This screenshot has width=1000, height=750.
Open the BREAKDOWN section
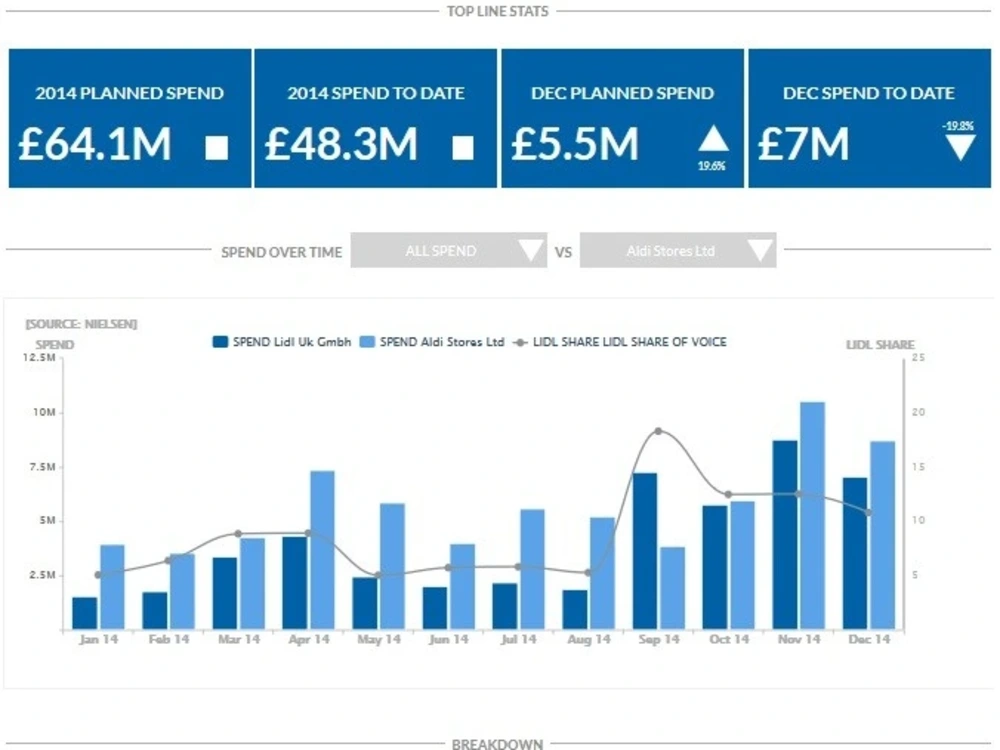point(499,744)
